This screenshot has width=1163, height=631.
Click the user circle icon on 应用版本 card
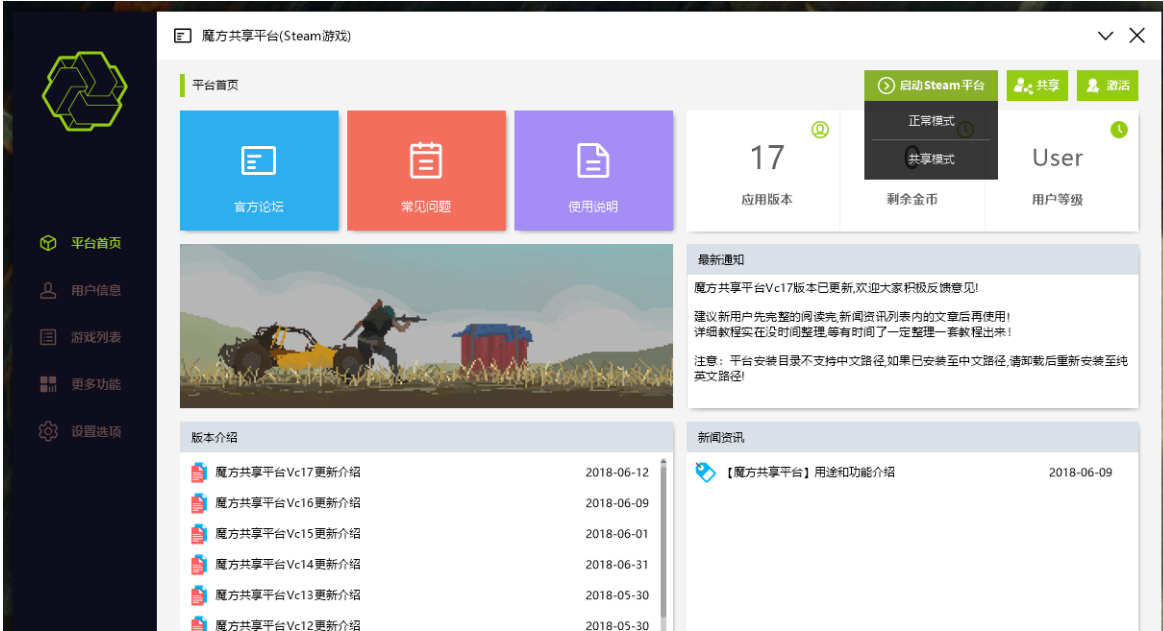pyautogui.click(x=820, y=130)
